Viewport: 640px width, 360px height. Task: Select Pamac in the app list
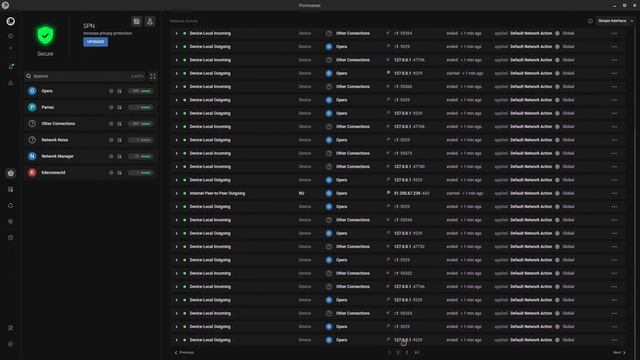coord(91,107)
